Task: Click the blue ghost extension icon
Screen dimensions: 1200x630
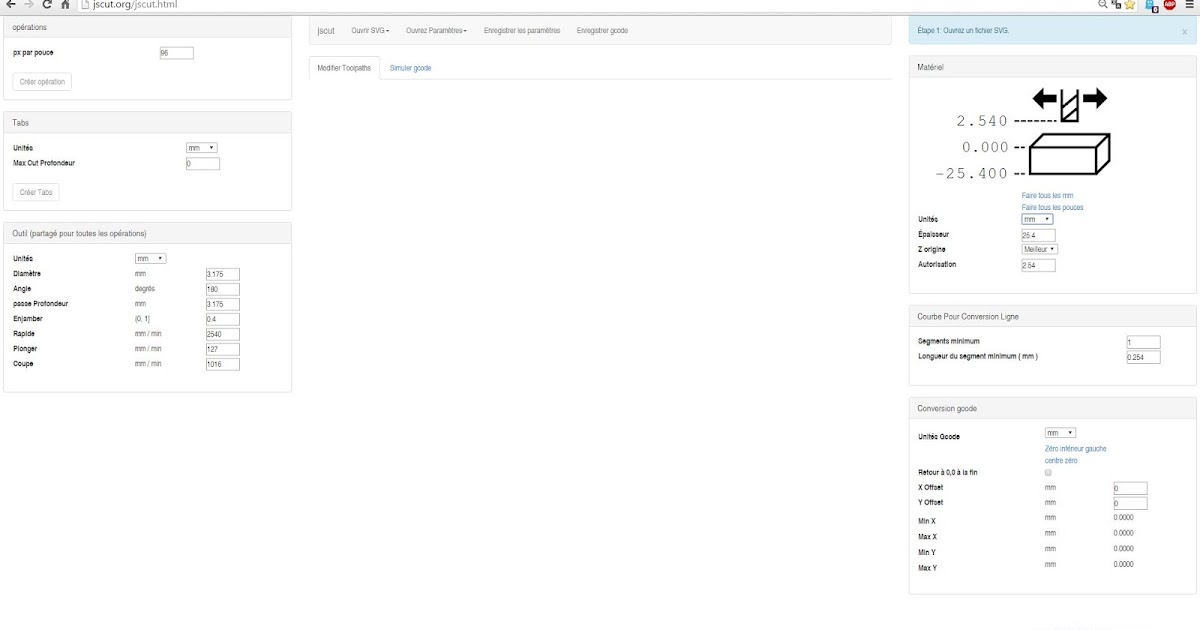Action: point(1149,5)
